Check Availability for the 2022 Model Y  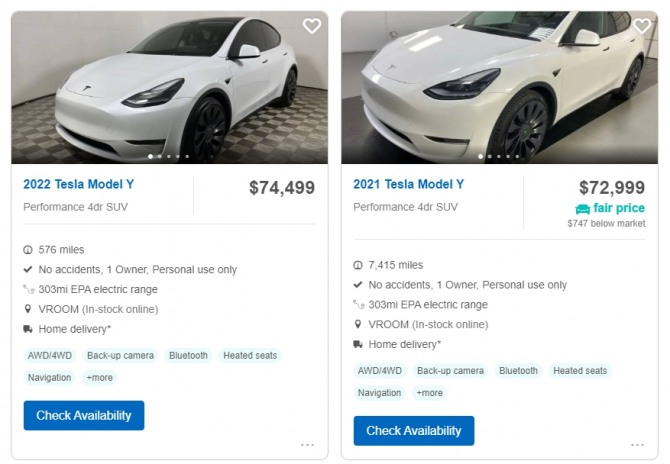click(84, 415)
